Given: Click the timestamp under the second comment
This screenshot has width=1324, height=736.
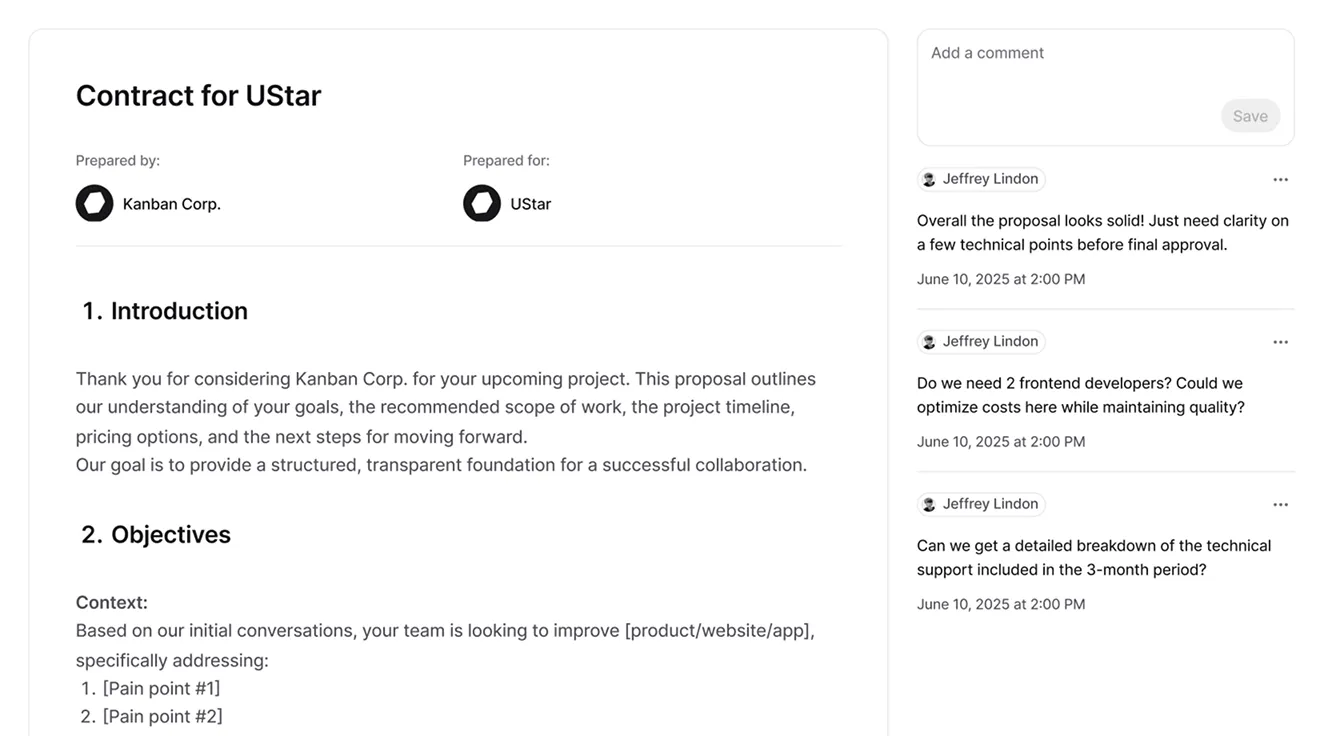Looking at the screenshot, I should coord(1001,441).
